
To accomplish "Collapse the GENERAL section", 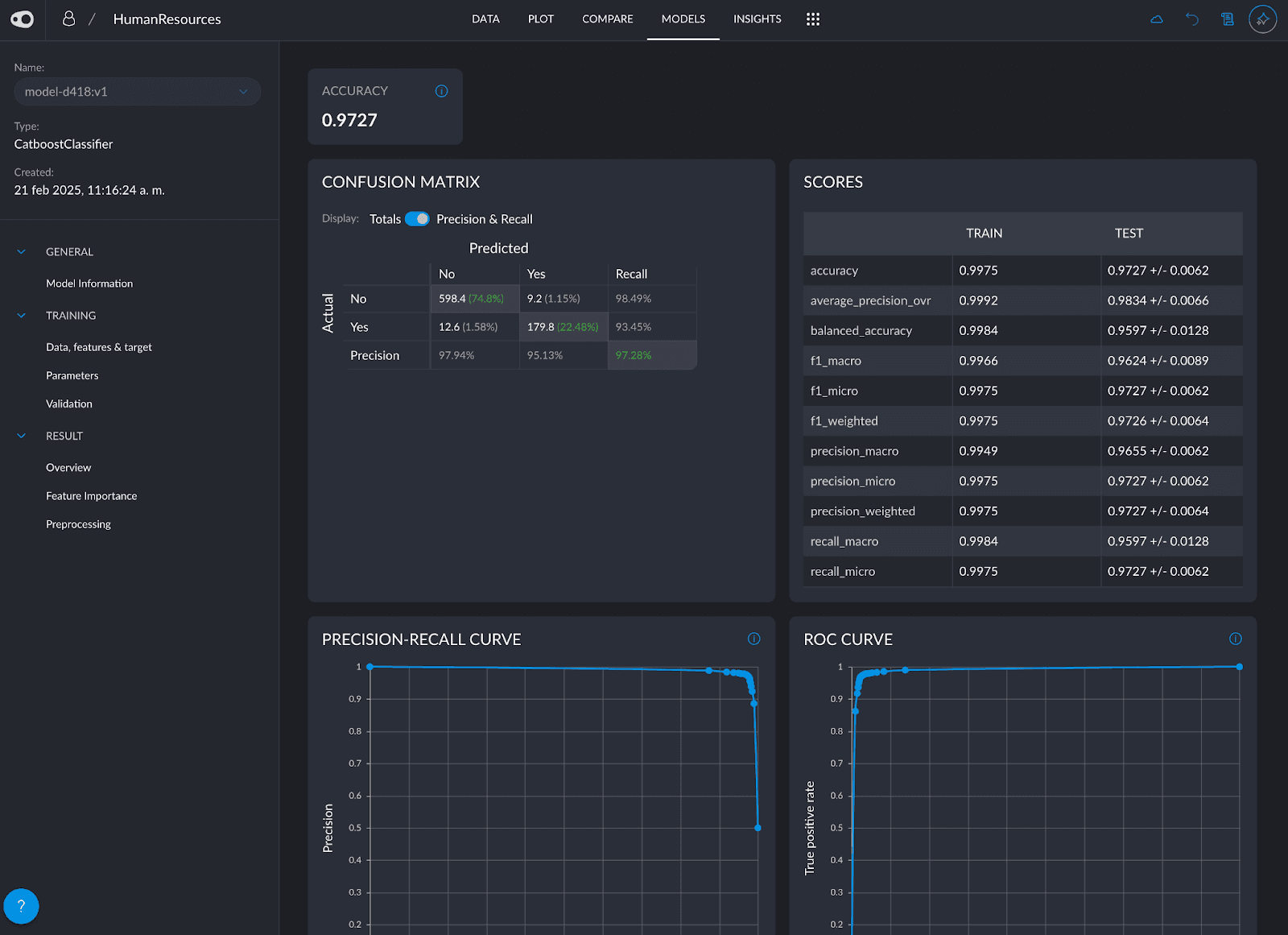I will pos(22,252).
